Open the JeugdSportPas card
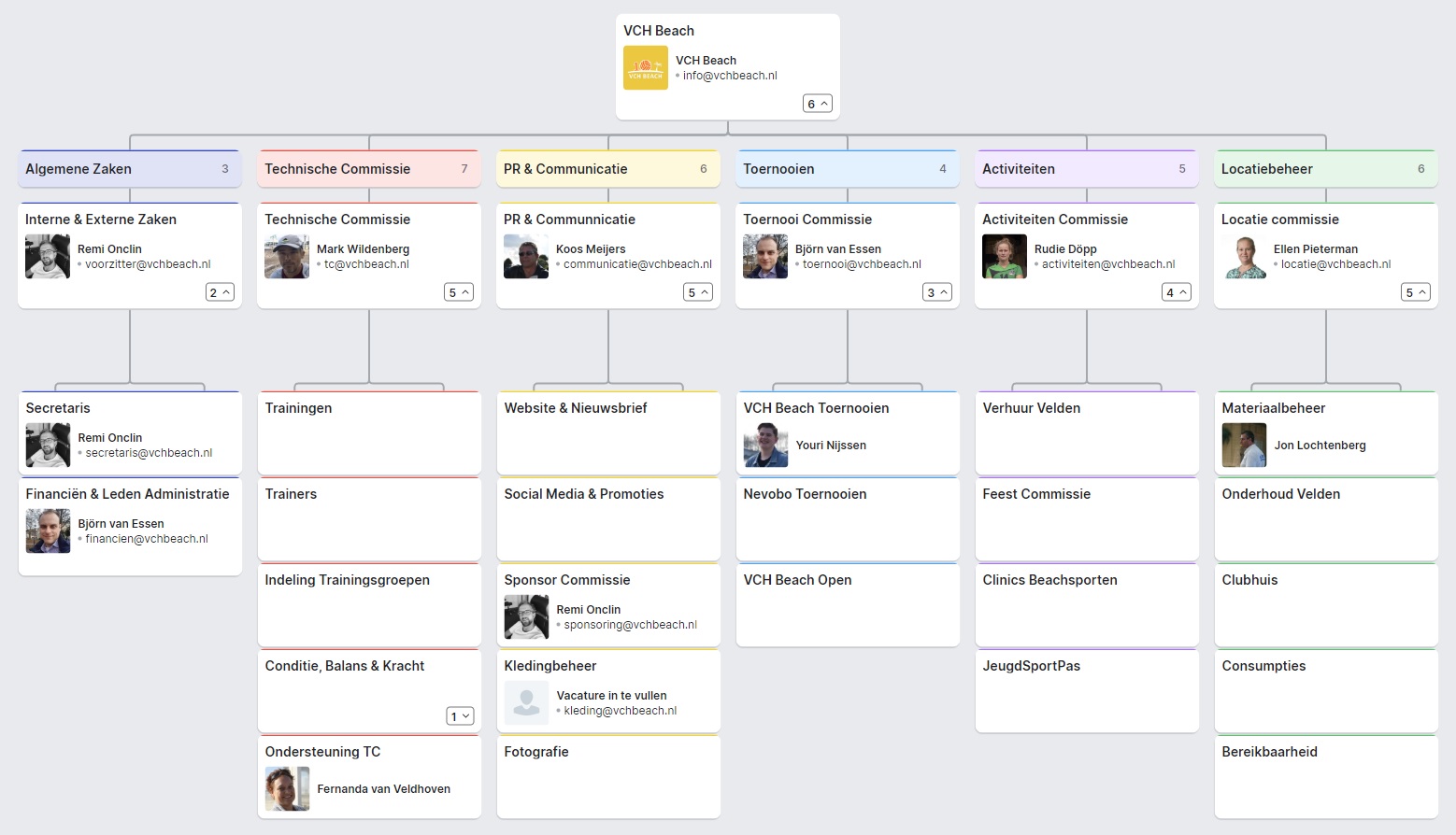Image resolution: width=1456 pixels, height=835 pixels. click(x=1087, y=691)
